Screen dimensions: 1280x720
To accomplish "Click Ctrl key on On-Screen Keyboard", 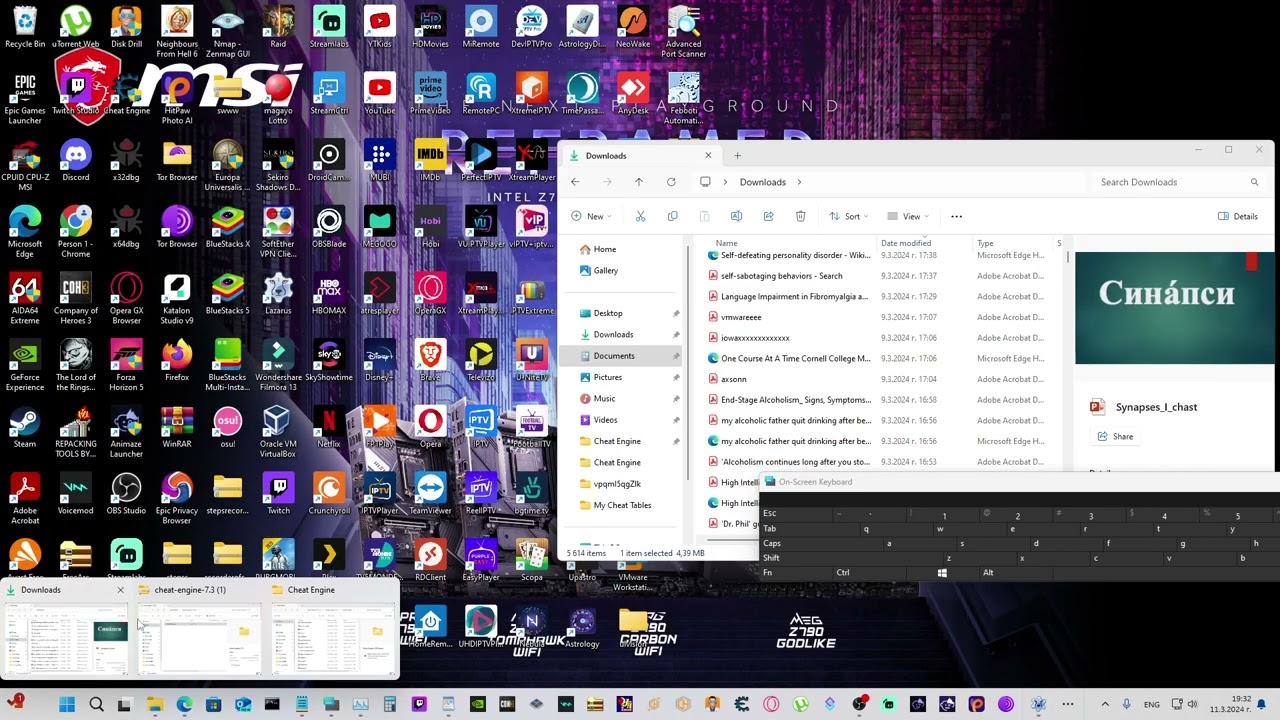I will 843,573.
